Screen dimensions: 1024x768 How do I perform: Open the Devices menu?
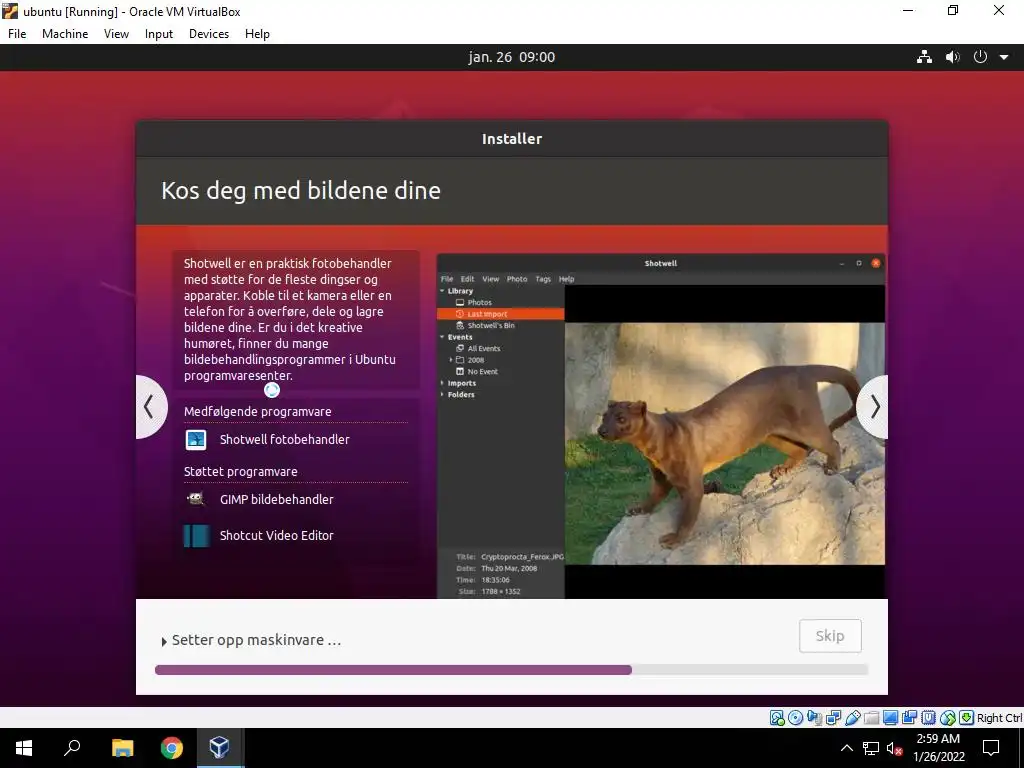(209, 34)
